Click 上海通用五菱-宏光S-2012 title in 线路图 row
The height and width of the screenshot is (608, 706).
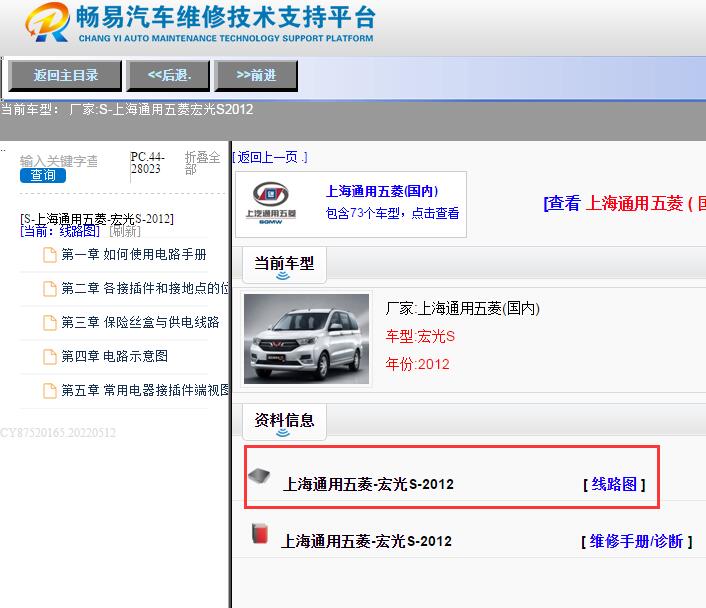(x=368, y=485)
